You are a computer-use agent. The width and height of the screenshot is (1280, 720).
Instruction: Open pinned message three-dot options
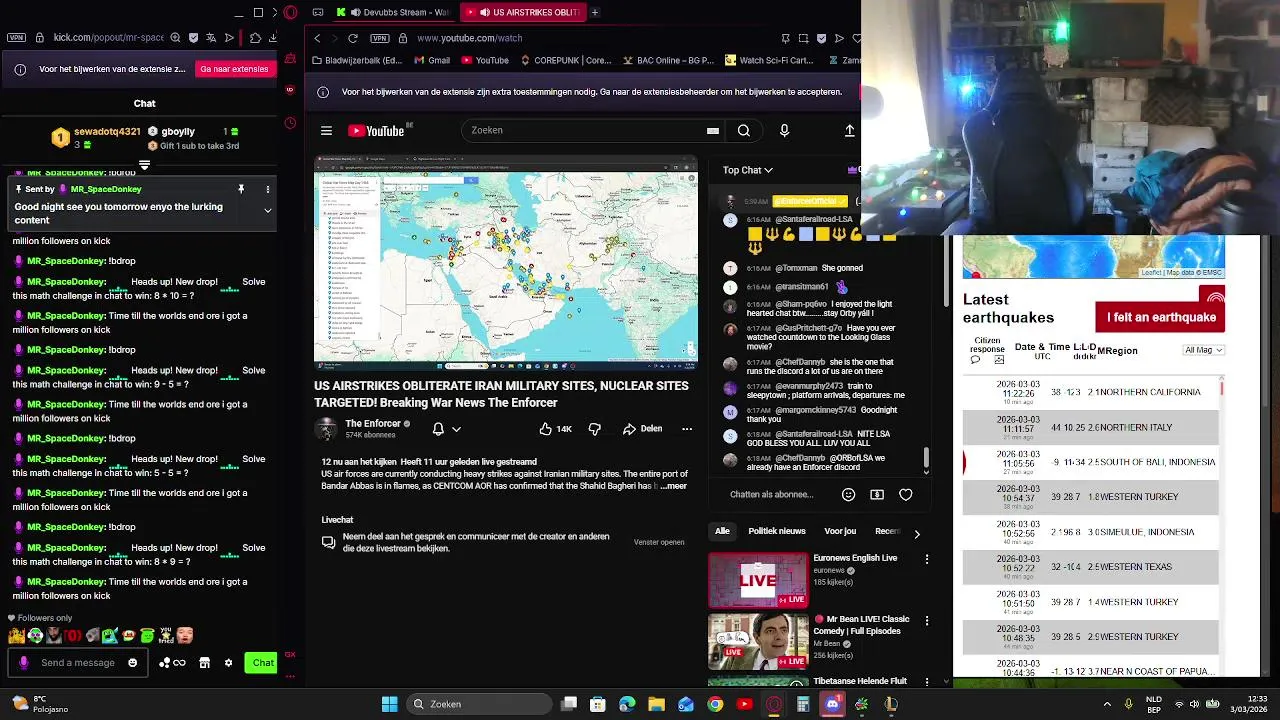coord(267,189)
